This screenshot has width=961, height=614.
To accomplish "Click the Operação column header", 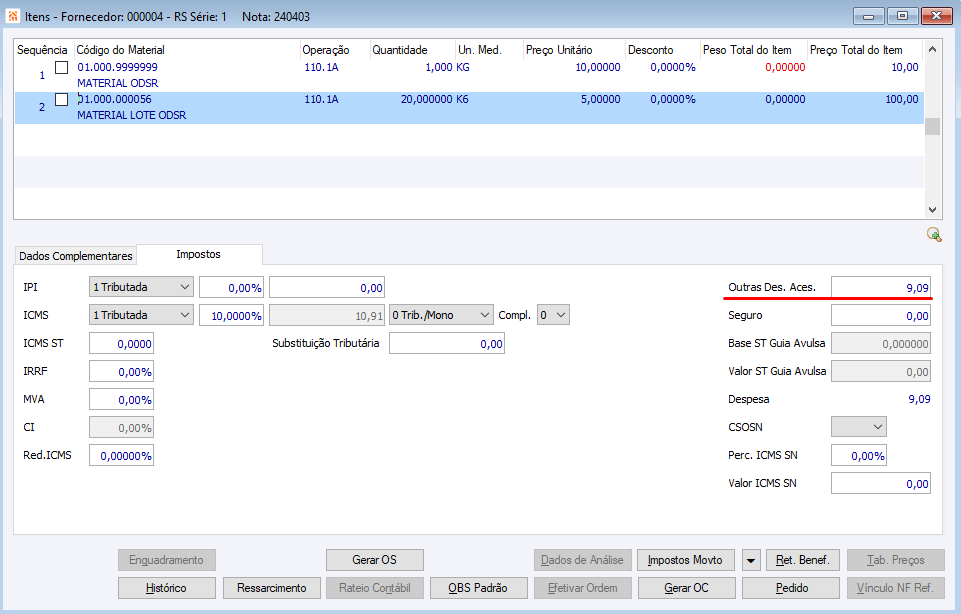I will click(335, 50).
